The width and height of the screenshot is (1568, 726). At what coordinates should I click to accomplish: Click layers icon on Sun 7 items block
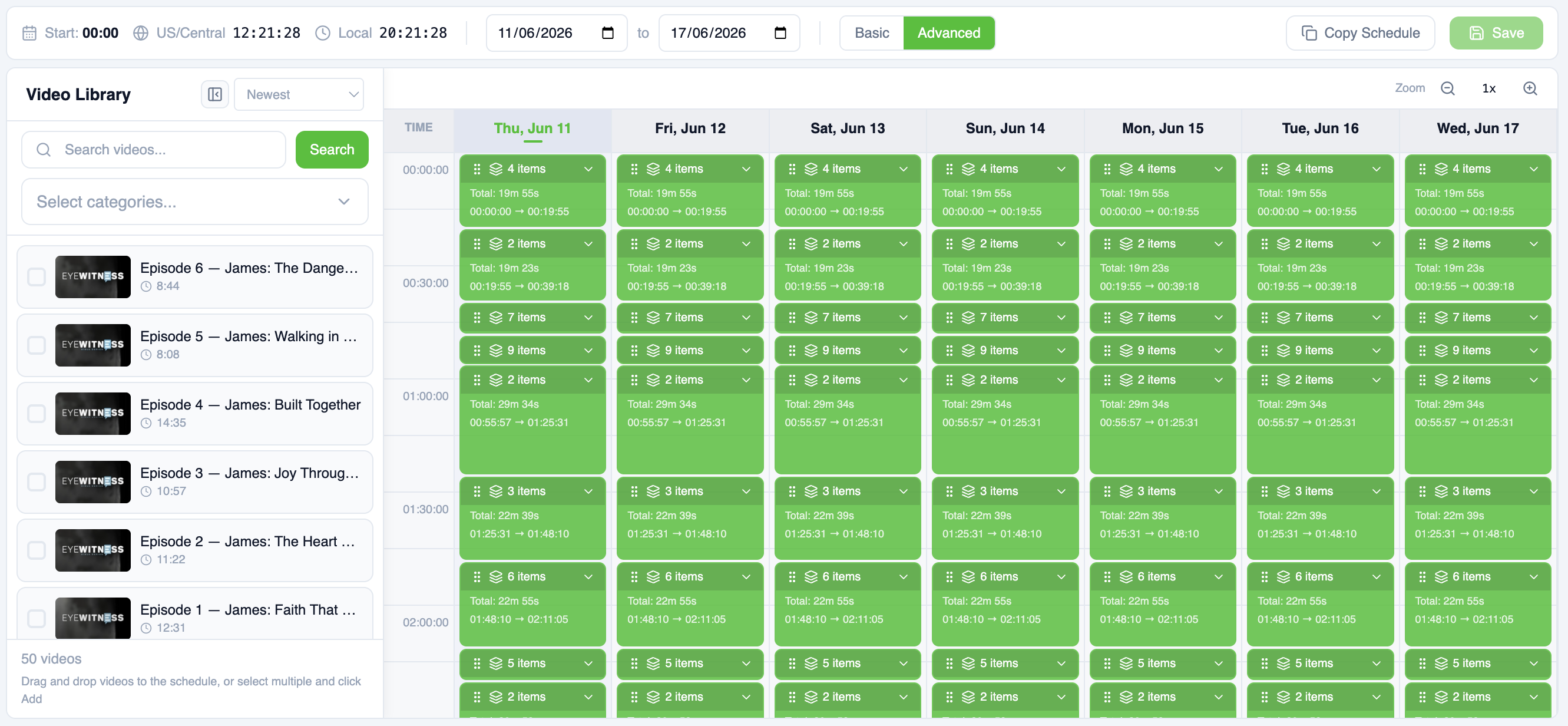click(x=968, y=317)
